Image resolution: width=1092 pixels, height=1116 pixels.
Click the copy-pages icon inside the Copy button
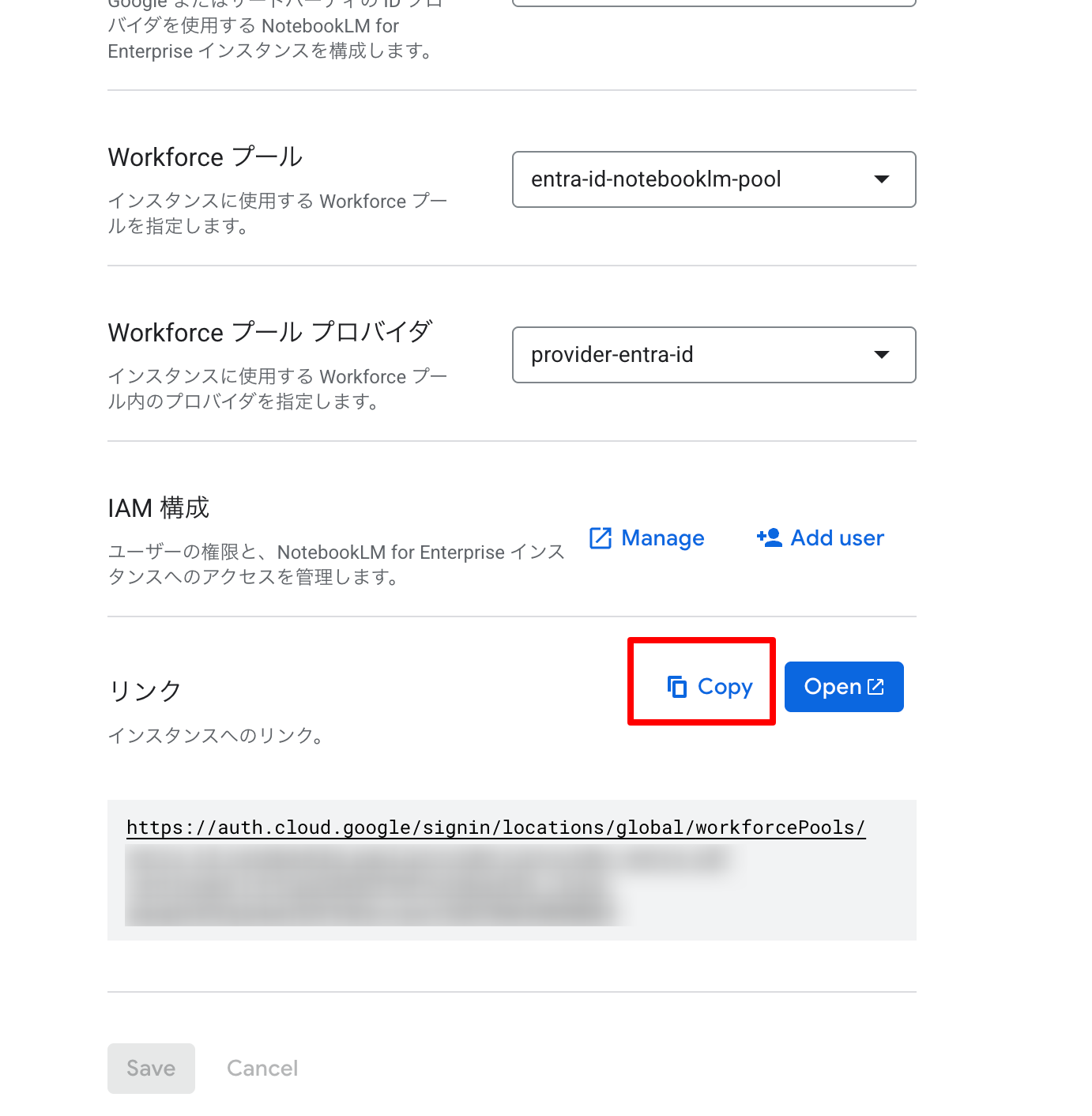pyautogui.click(x=677, y=687)
